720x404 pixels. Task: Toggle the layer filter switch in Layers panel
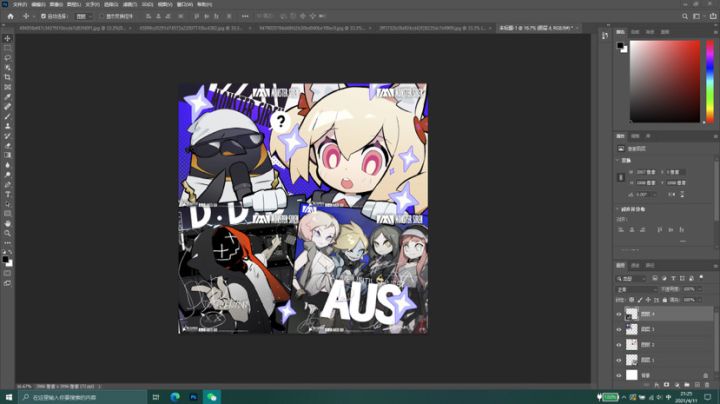[x=701, y=278]
